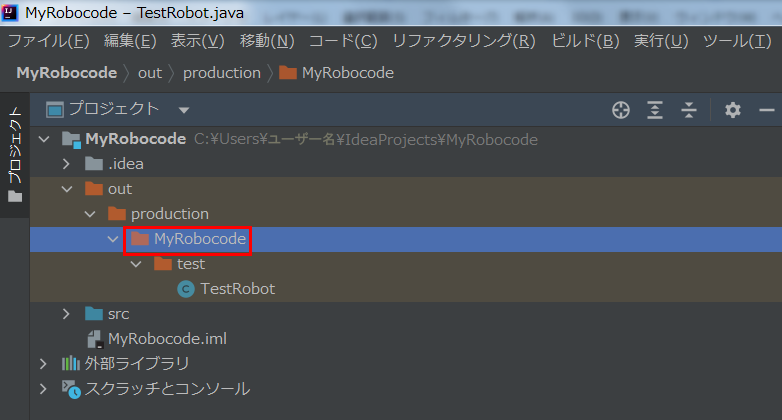This screenshot has width=782, height=420.
Task: Open the 編集(E) menu
Action: (130, 41)
